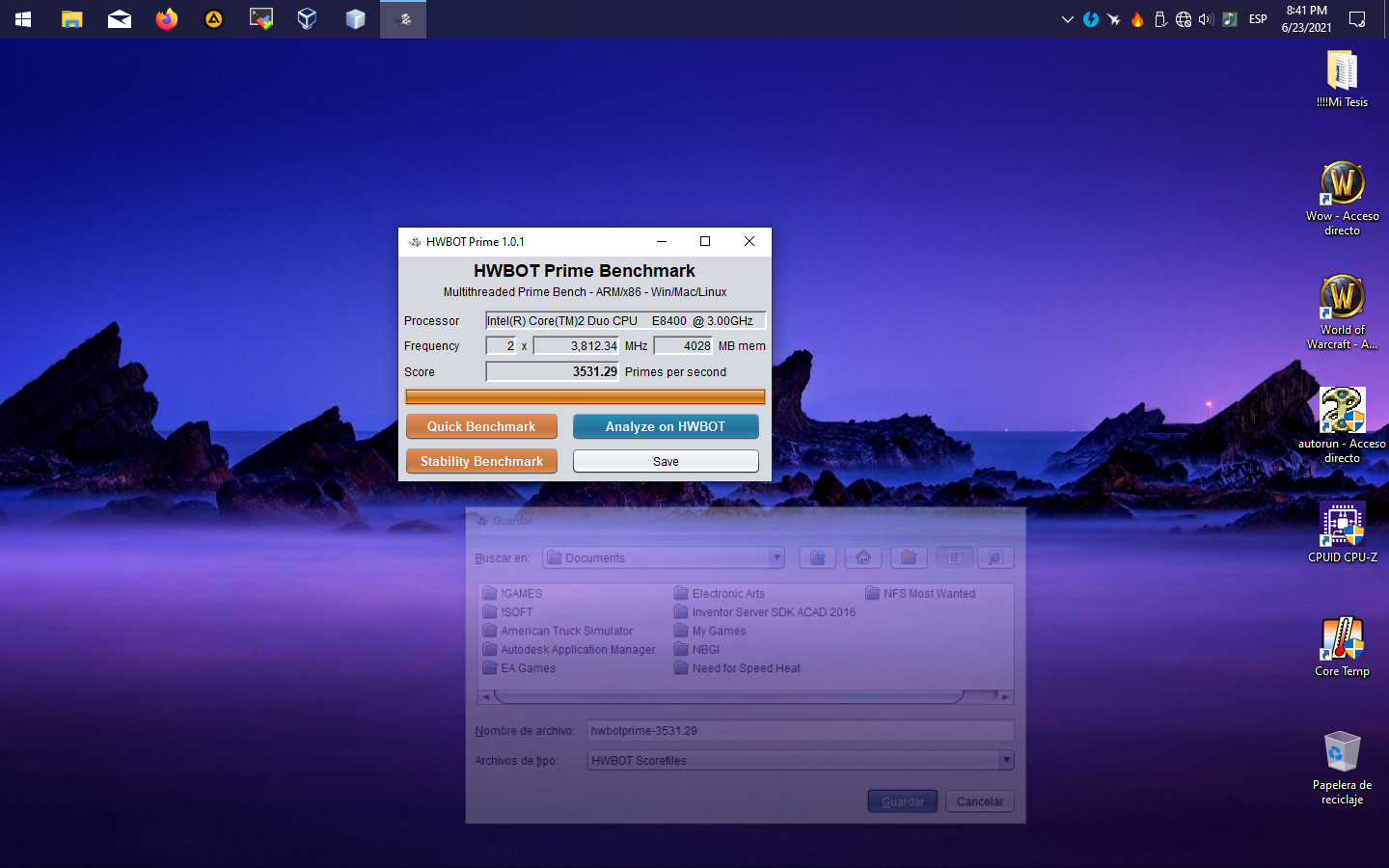This screenshot has height=868, width=1389.
Task: Click the file list right scroll arrow
Action: click(1005, 696)
